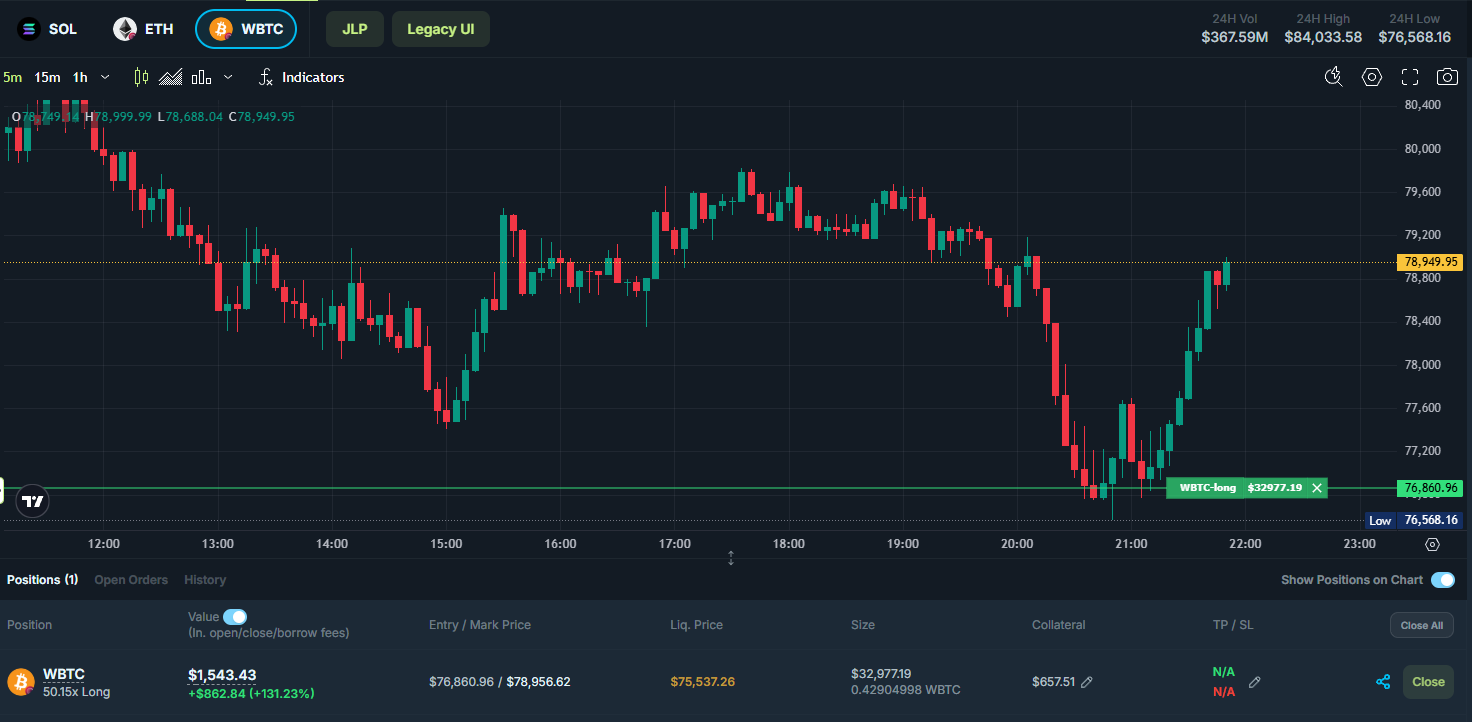Click Close All positions button

pos(1421,625)
